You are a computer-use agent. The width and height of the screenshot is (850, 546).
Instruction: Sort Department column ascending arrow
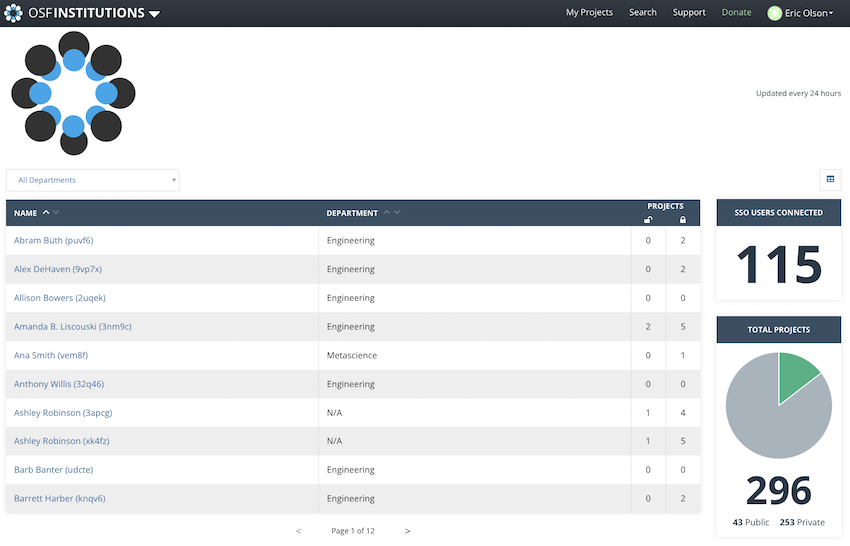click(x=387, y=212)
